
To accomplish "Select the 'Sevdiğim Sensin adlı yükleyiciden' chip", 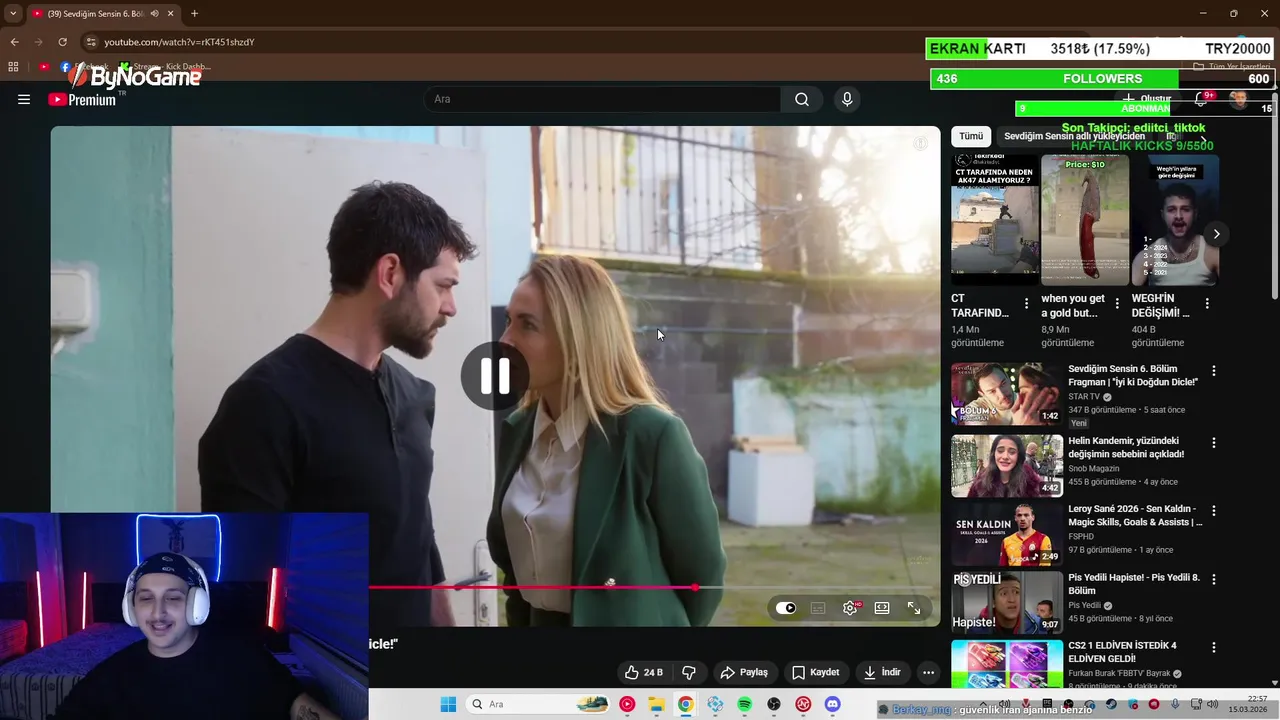I will click(x=1074, y=136).
